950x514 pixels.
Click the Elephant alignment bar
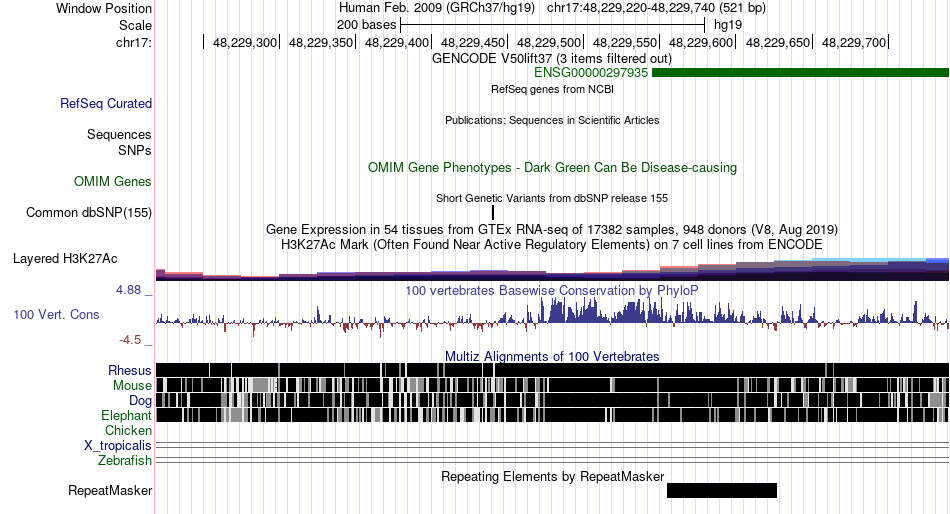[553, 415]
